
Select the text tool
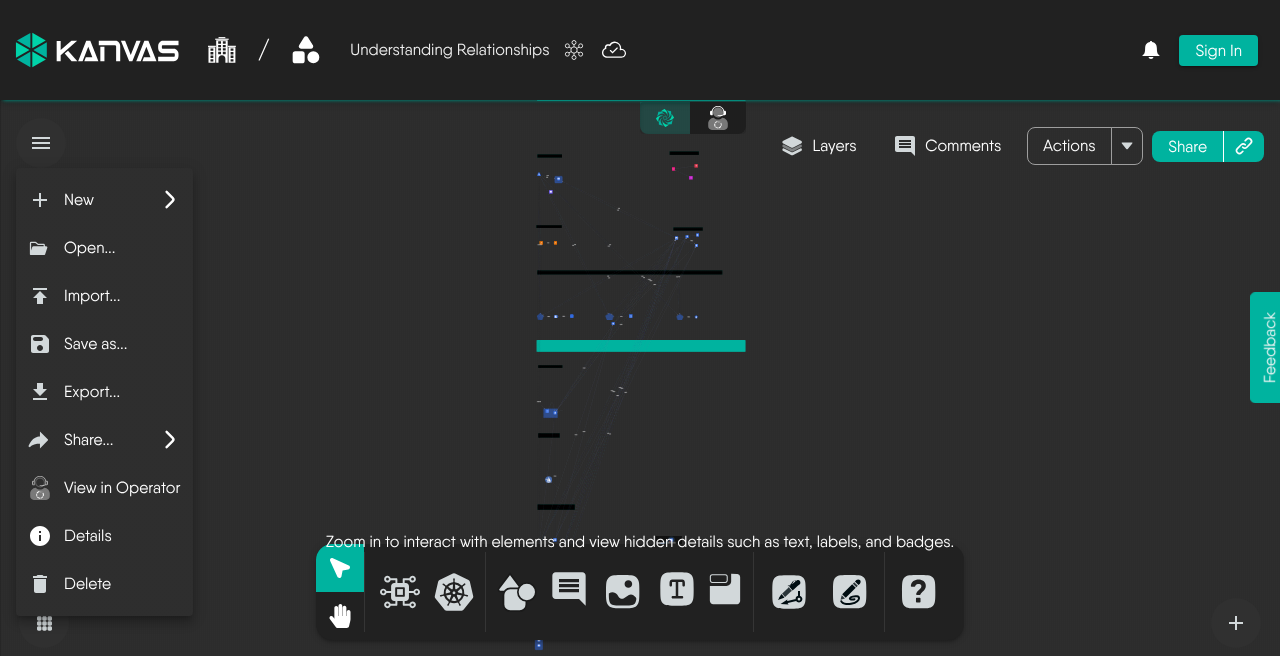point(677,589)
